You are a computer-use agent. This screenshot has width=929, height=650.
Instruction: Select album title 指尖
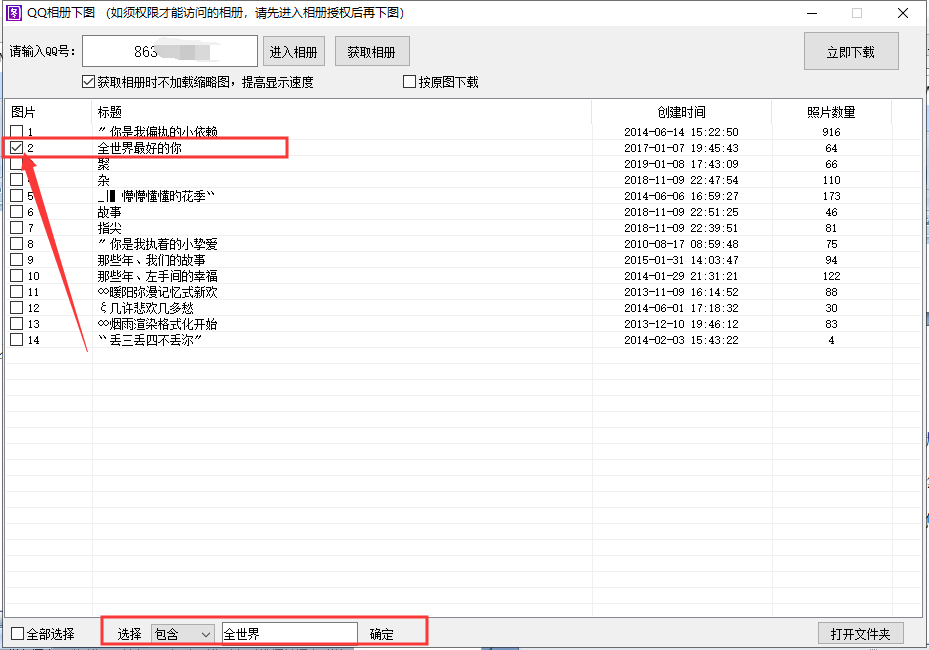pos(110,228)
